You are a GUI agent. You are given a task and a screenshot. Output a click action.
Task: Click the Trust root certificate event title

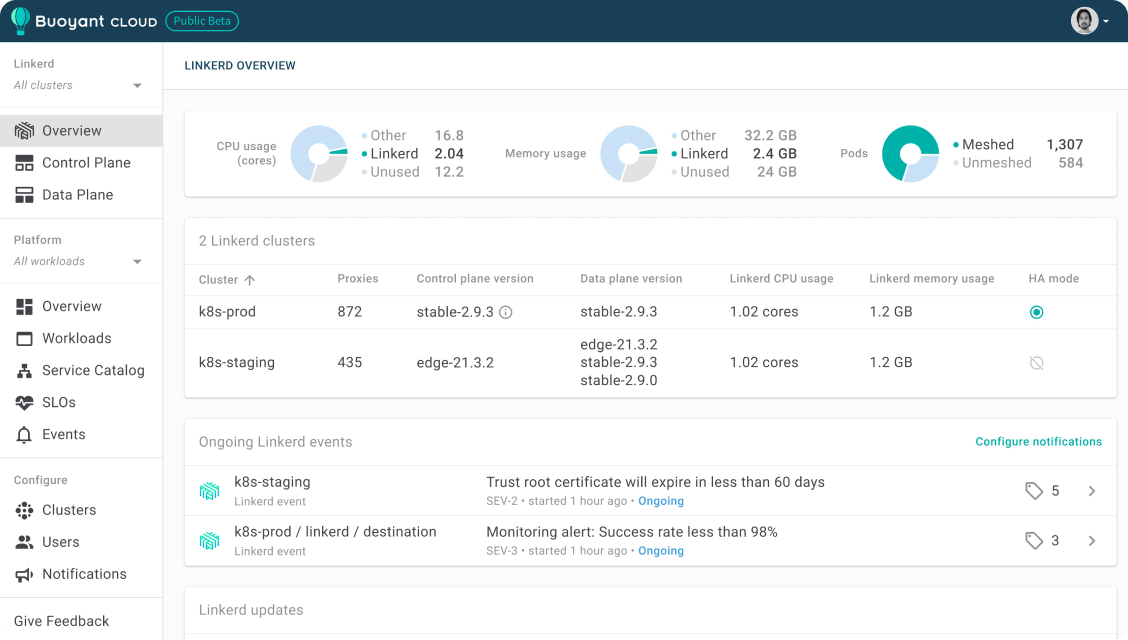pyautogui.click(x=655, y=483)
